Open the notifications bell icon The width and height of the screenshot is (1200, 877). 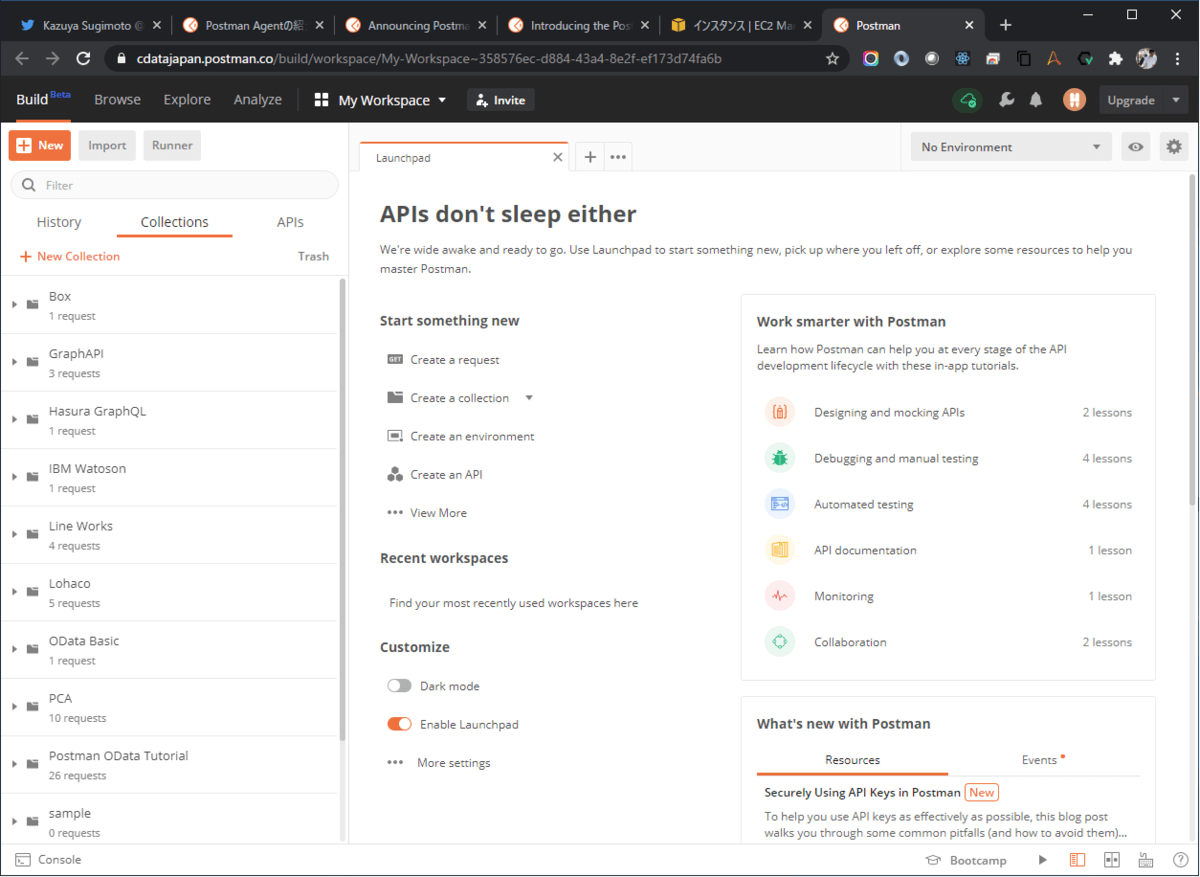pyautogui.click(x=1036, y=100)
